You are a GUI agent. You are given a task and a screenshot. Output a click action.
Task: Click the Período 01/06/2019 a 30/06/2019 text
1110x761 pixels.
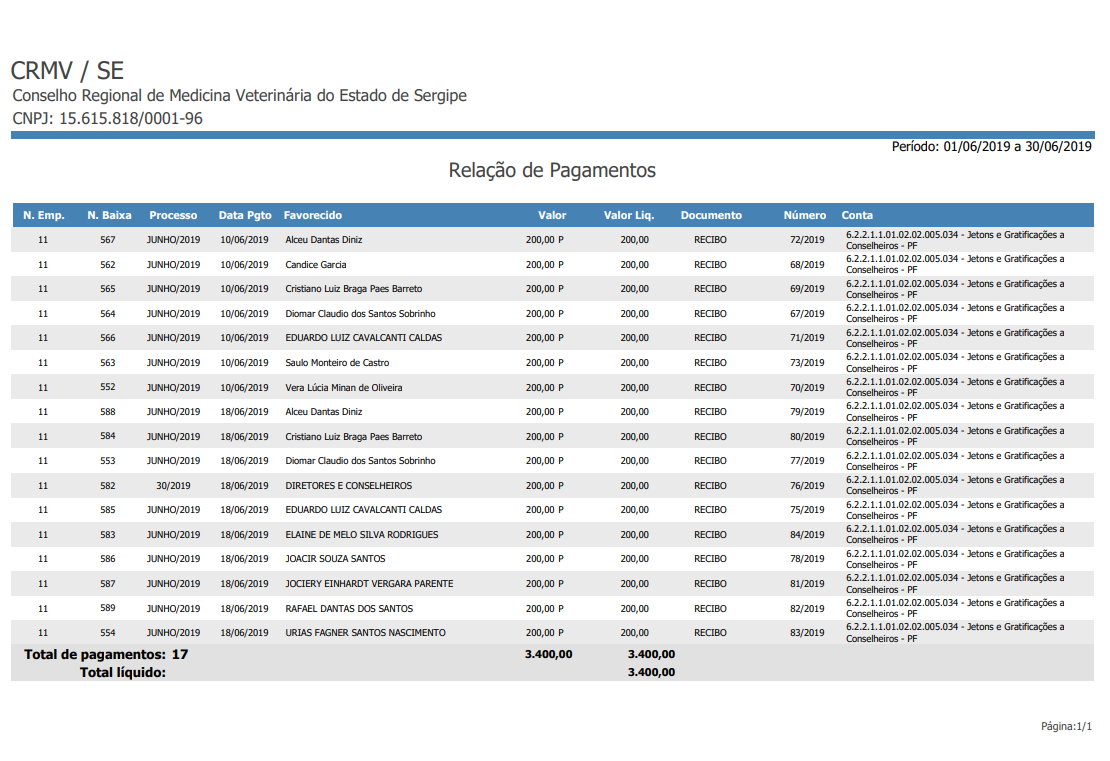point(991,147)
